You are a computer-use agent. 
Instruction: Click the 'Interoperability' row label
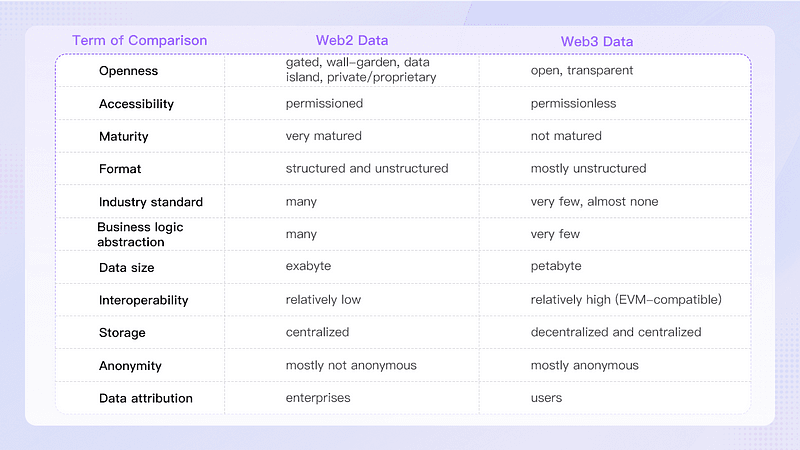pyautogui.click(x=143, y=300)
